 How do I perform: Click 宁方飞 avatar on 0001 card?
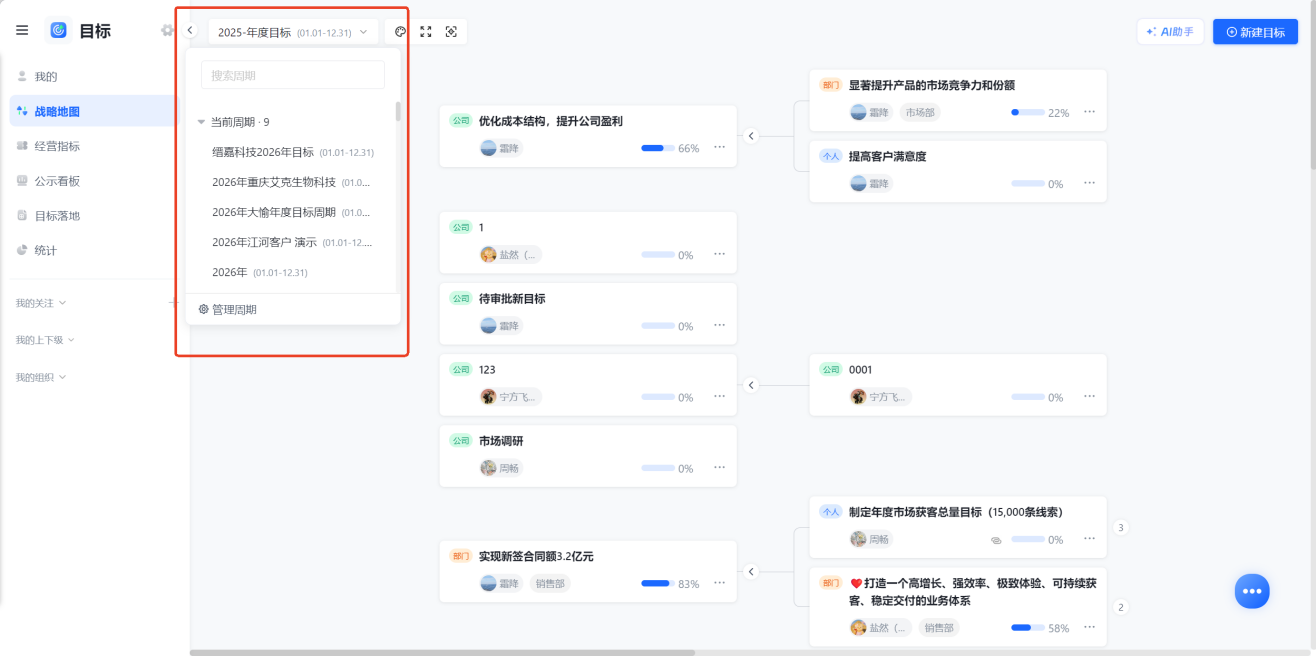click(858, 397)
